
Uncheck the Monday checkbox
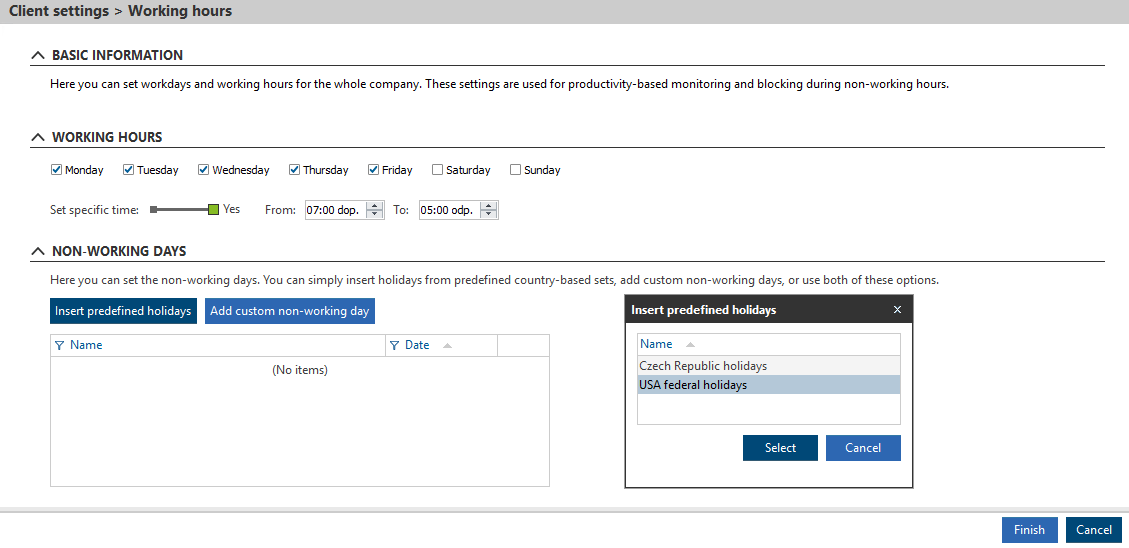coord(57,170)
